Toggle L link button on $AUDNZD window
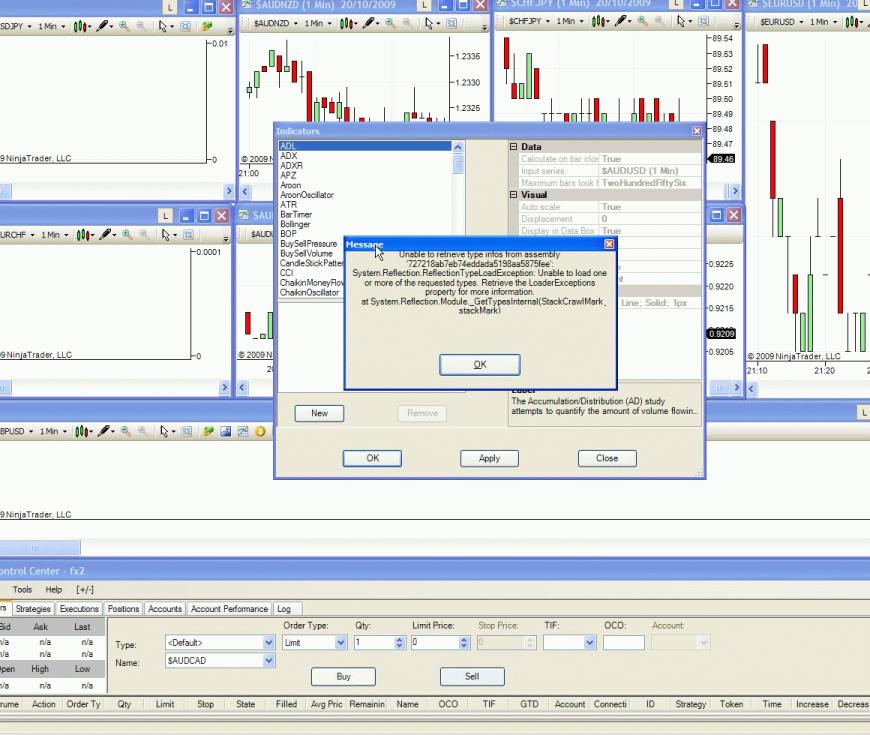870x735 pixels. pos(424,6)
